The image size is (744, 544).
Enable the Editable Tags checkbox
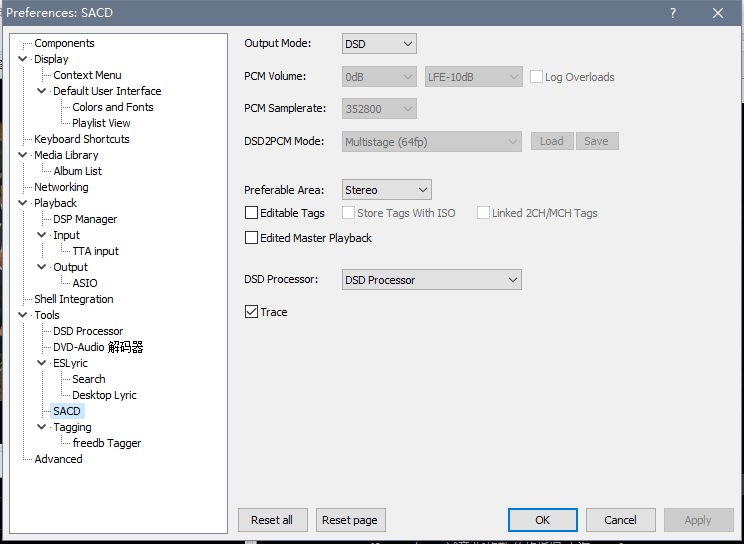pyautogui.click(x=251, y=213)
